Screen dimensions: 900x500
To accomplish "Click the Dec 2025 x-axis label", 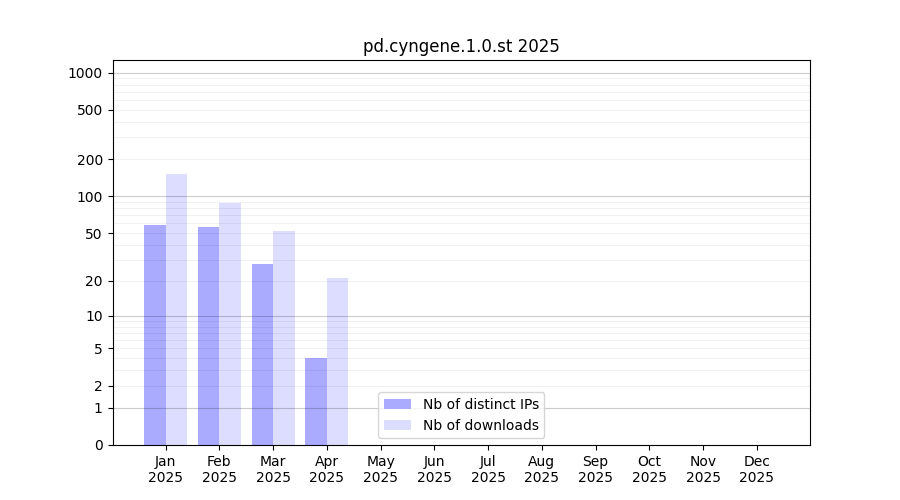I will click(756, 469).
